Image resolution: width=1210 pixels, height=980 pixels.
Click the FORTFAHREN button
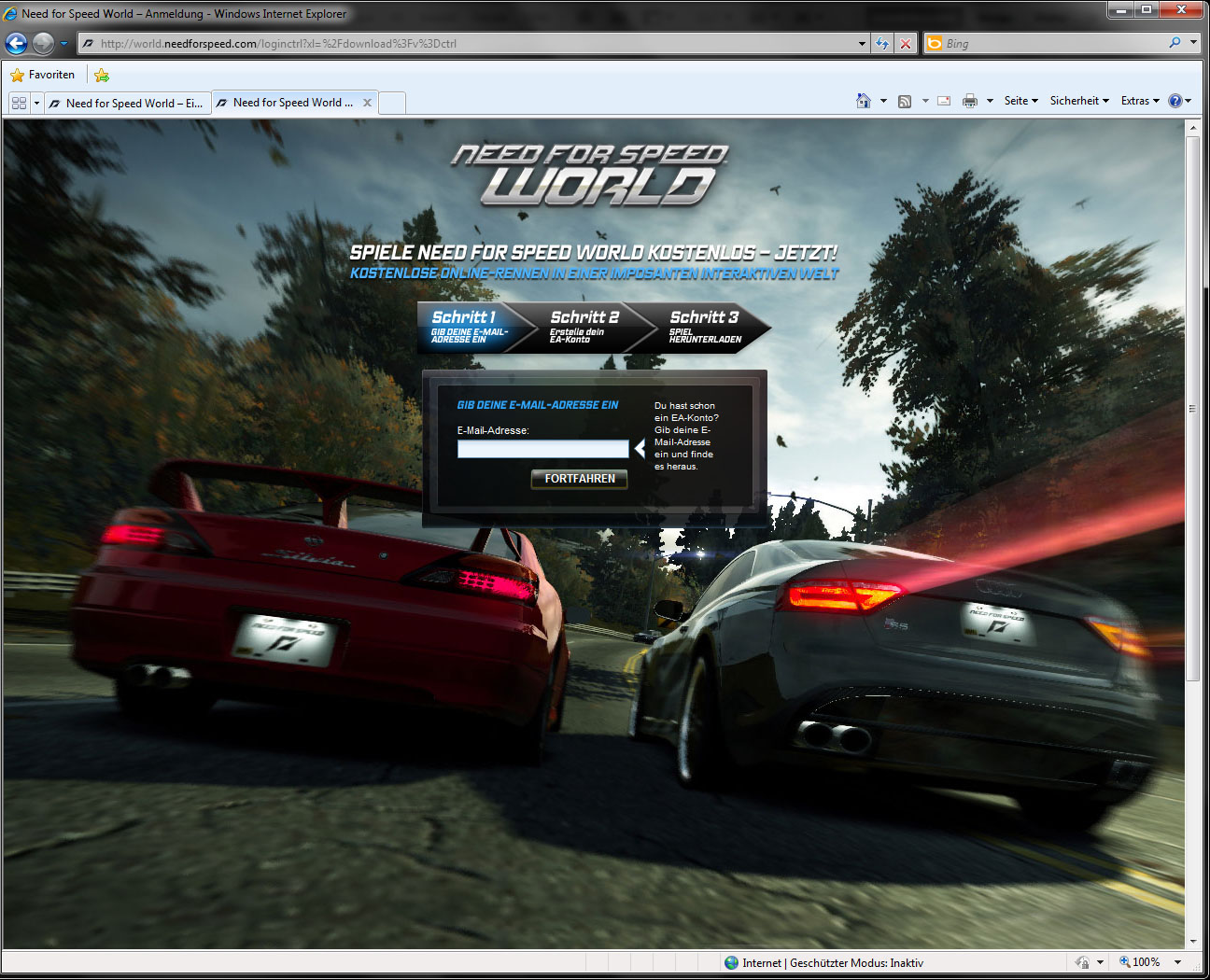(x=579, y=479)
